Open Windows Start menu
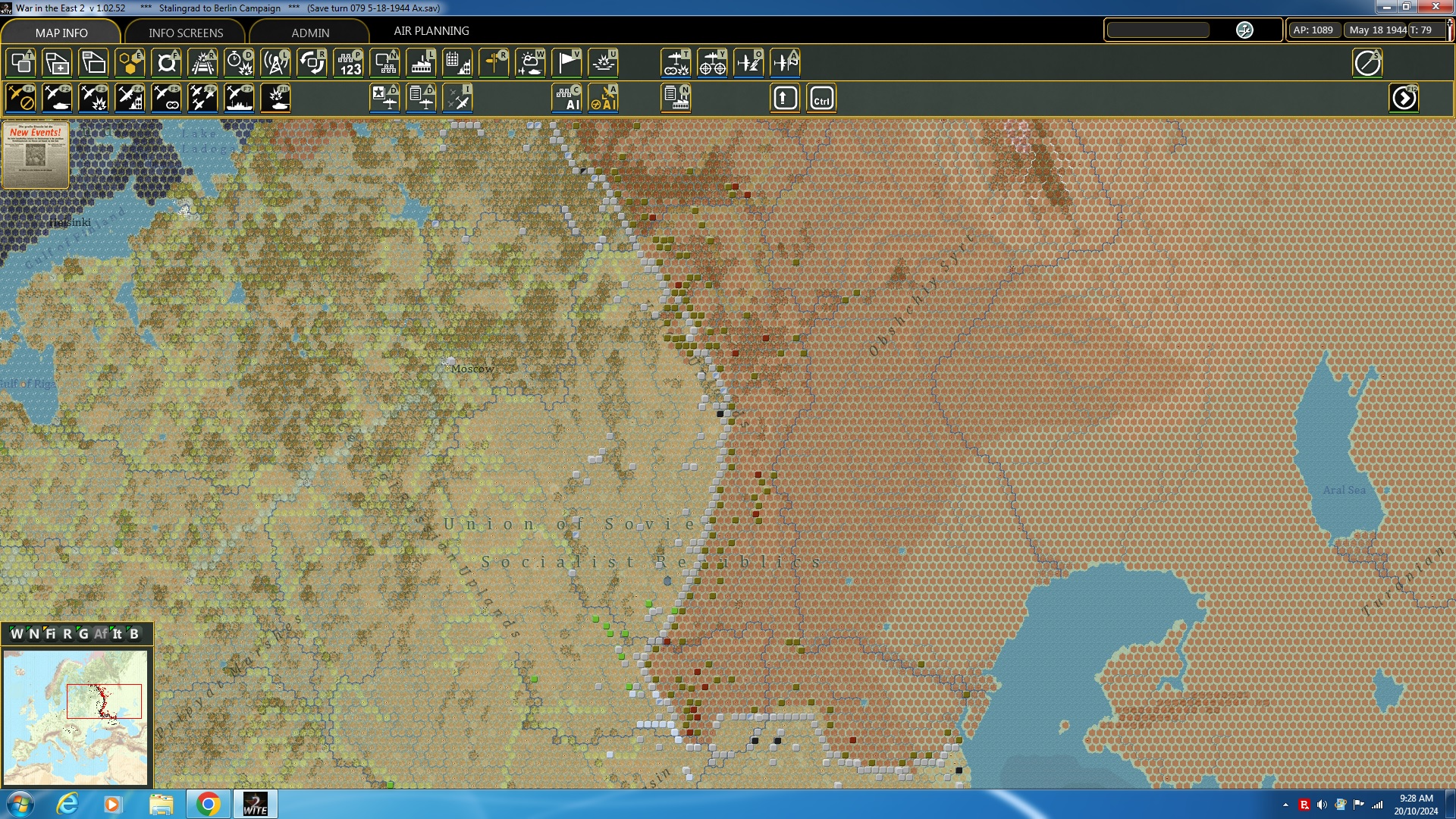This screenshot has height=819, width=1456. click(20, 804)
